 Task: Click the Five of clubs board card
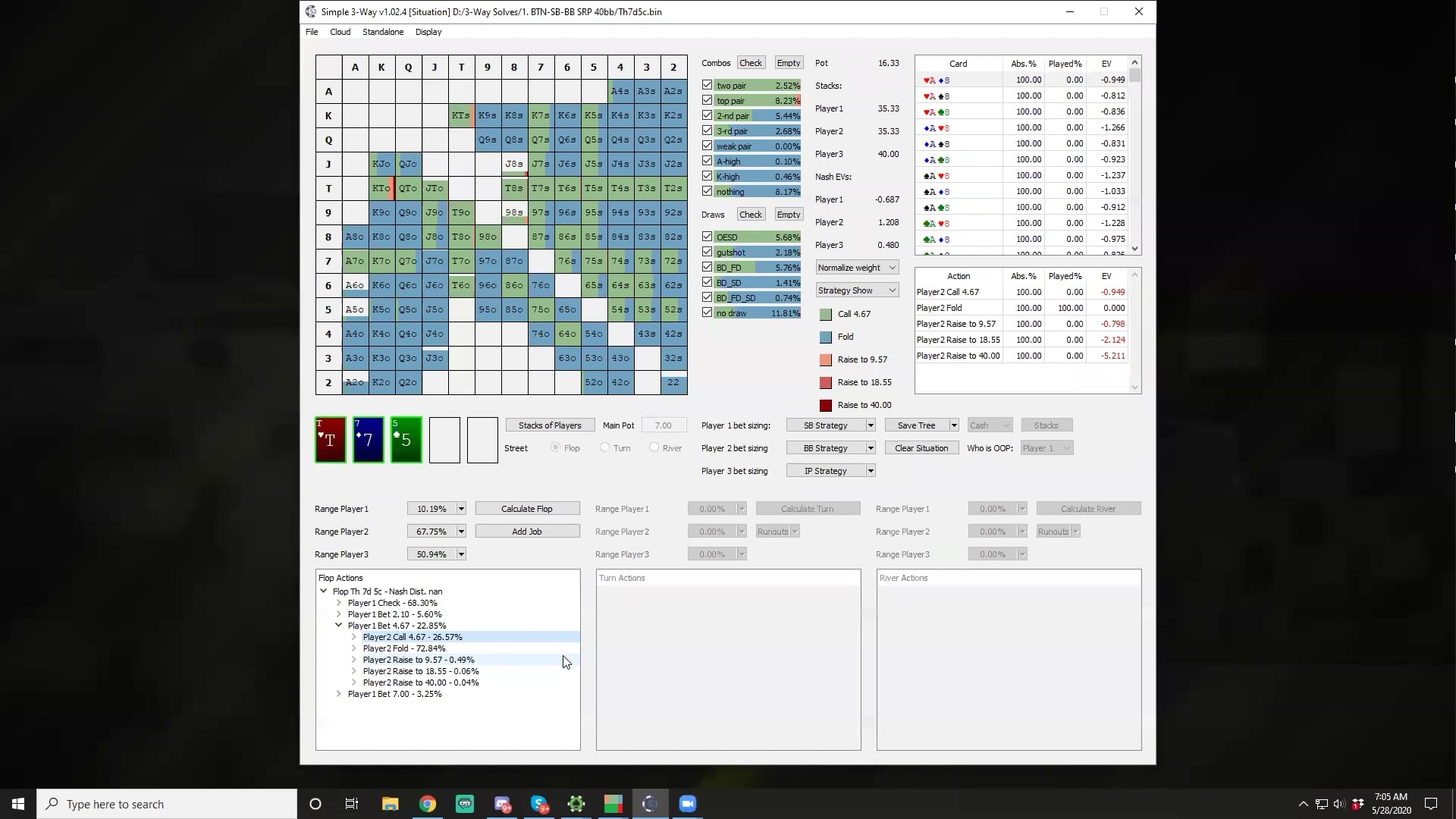coord(406,440)
